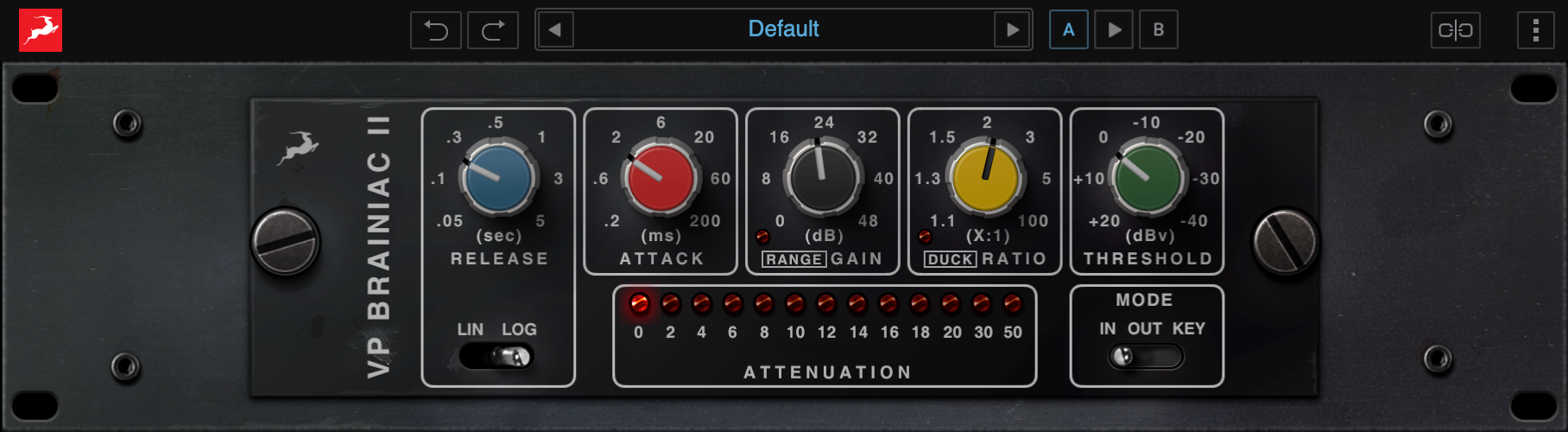Click the green Threshold knob
1568x432 pixels.
coord(1148,178)
